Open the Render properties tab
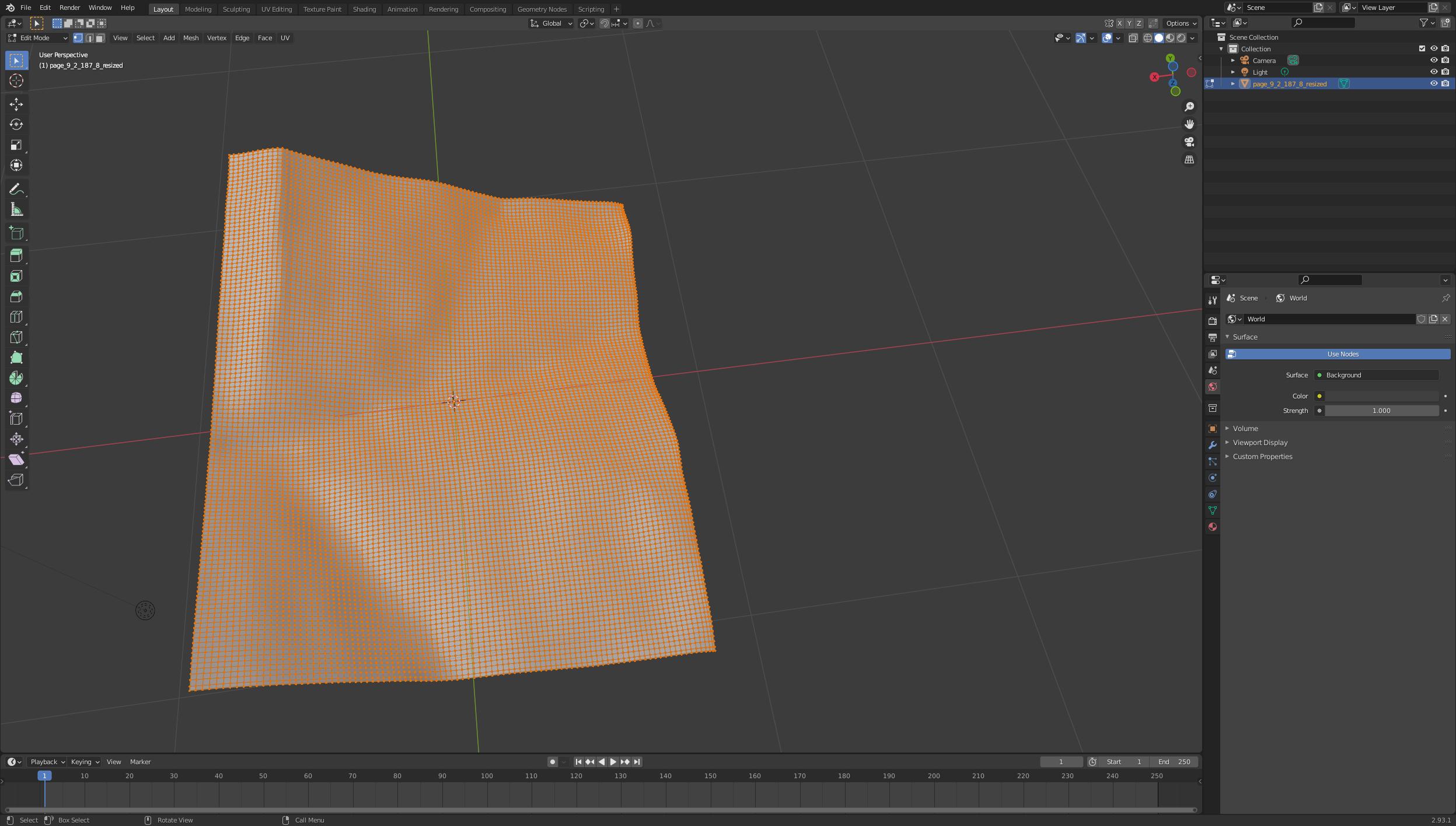The width and height of the screenshot is (1456, 826). 1212,321
